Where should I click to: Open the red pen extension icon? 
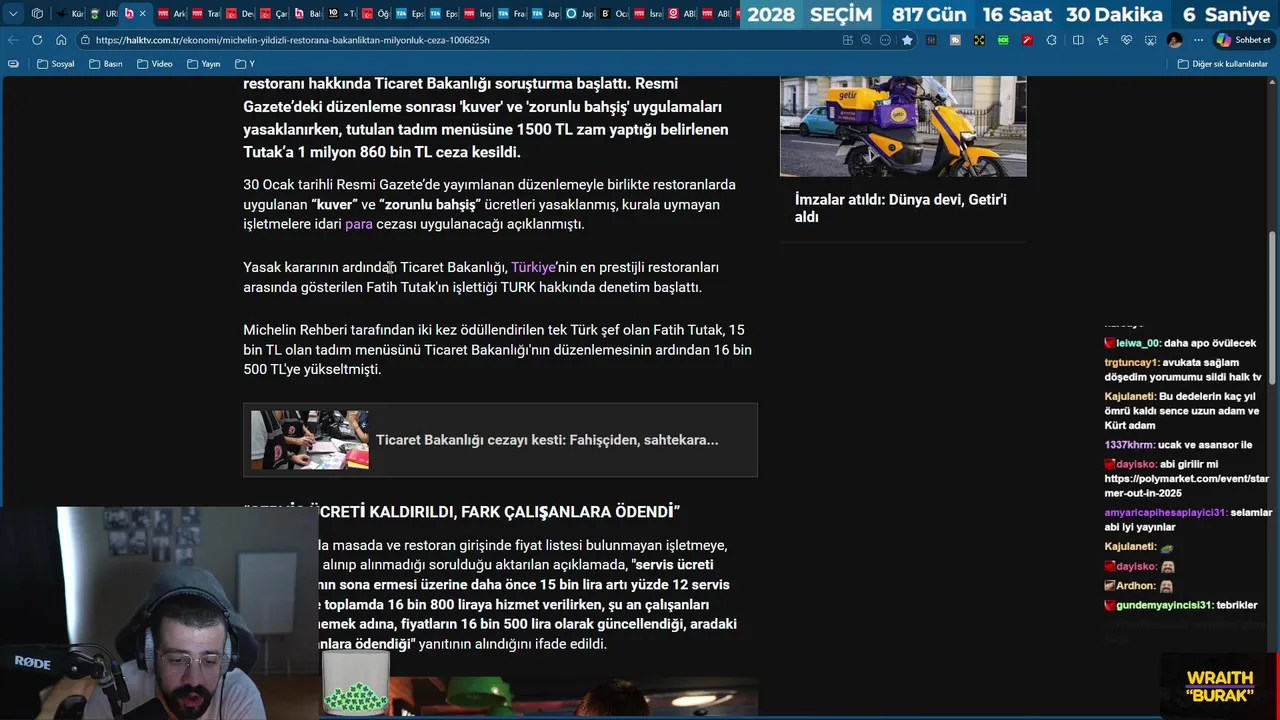click(1027, 40)
